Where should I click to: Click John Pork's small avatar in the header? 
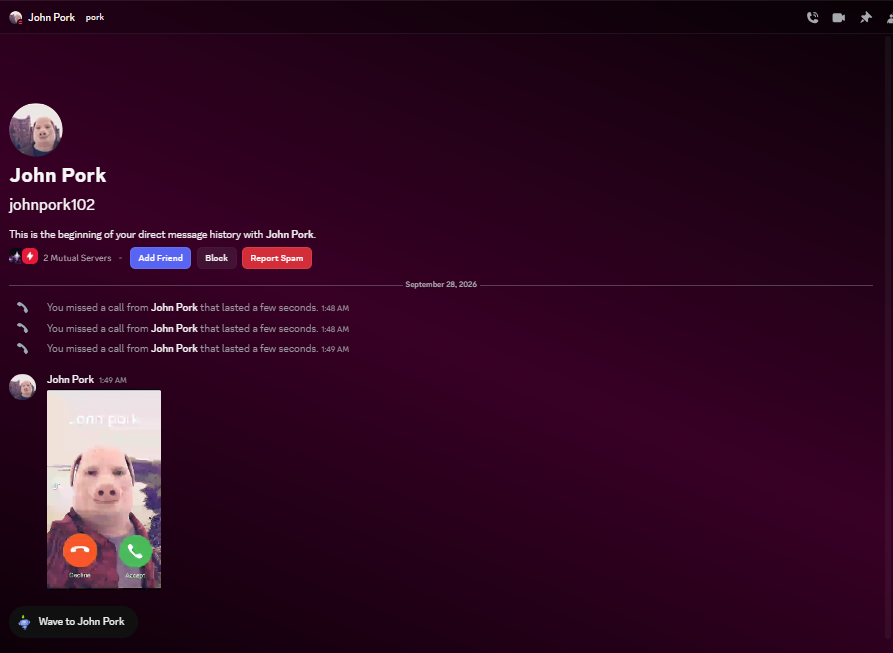(16, 18)
